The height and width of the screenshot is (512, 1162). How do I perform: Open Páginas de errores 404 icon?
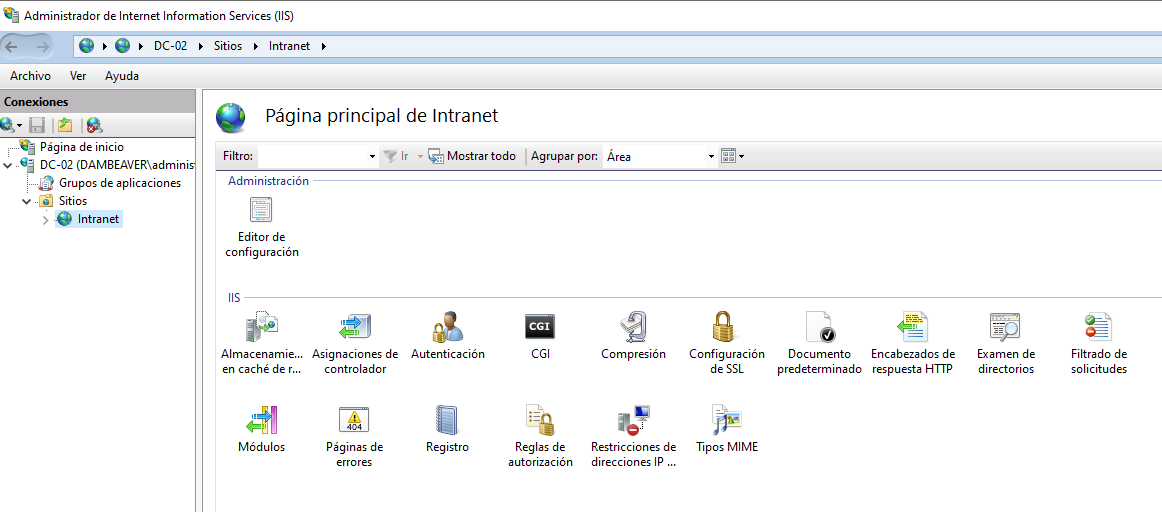[x=354, y=419]
